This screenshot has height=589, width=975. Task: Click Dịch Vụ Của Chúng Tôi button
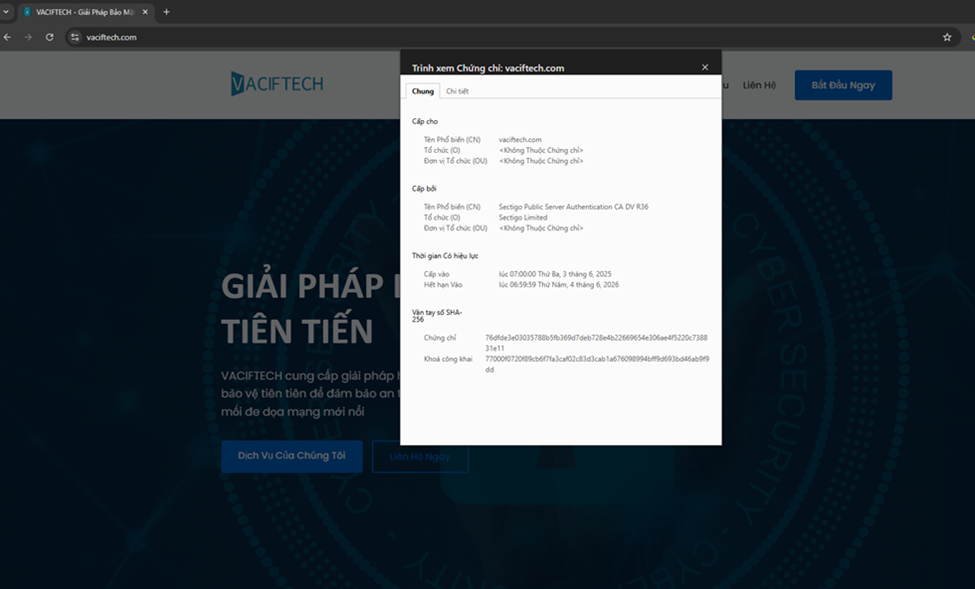coord(291,456)
